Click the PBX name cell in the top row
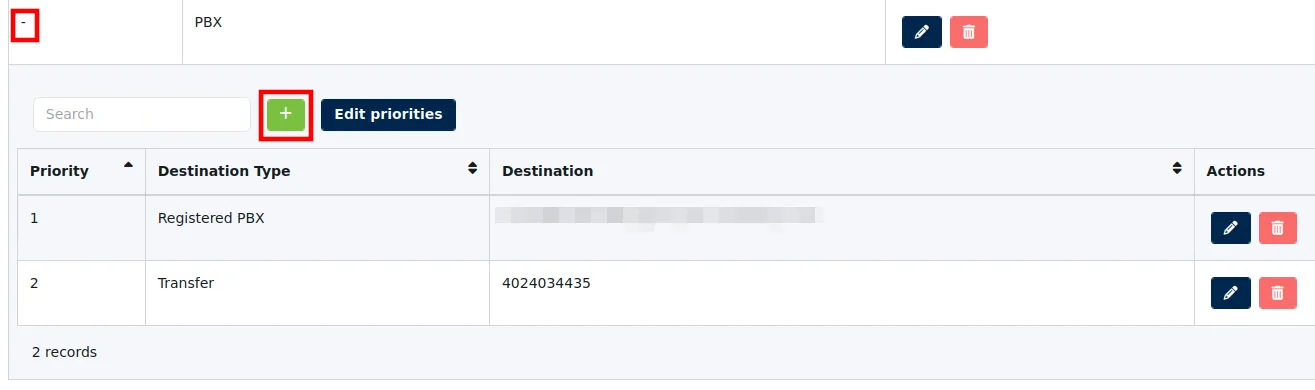This screenshot has height=390, width=1315. point(534,32)
